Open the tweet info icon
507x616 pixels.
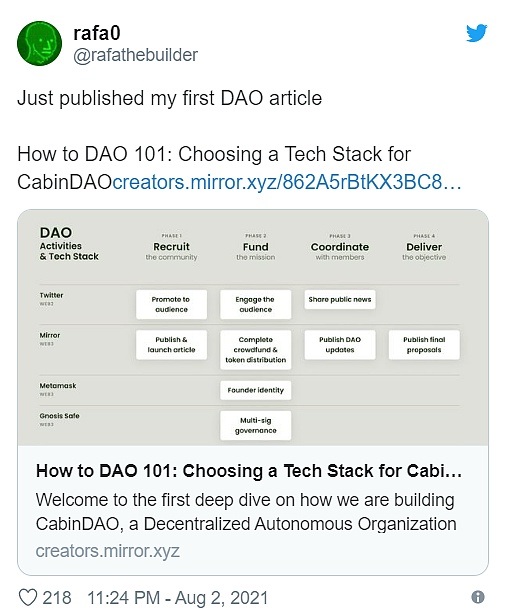[478, 598]
